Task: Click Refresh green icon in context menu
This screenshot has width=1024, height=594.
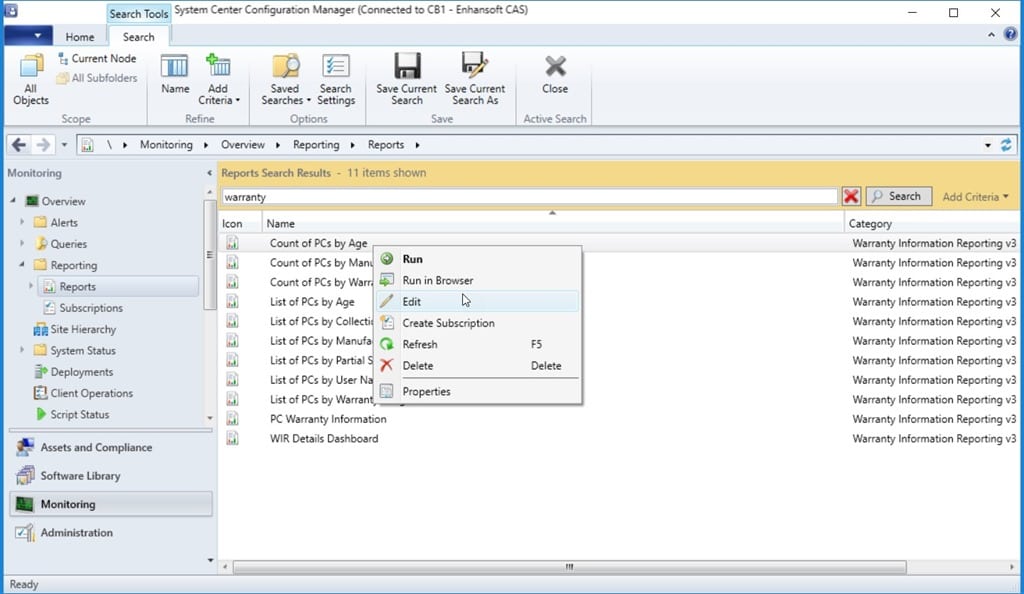Action: [x=387, y=344]
